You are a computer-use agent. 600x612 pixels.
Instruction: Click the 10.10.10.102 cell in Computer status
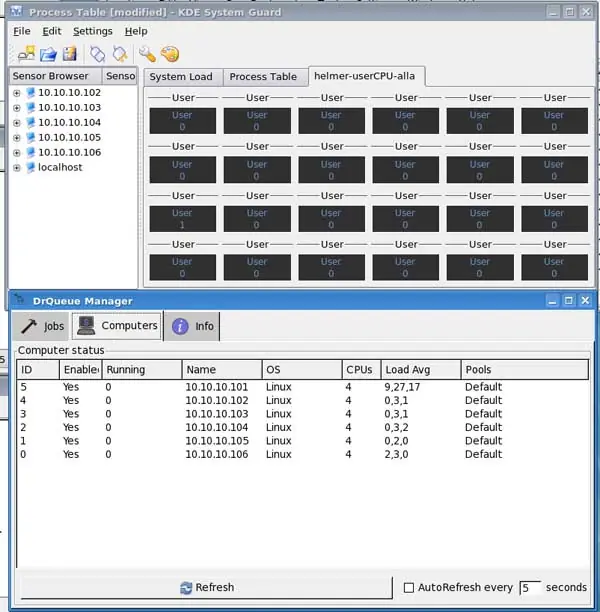217,400
